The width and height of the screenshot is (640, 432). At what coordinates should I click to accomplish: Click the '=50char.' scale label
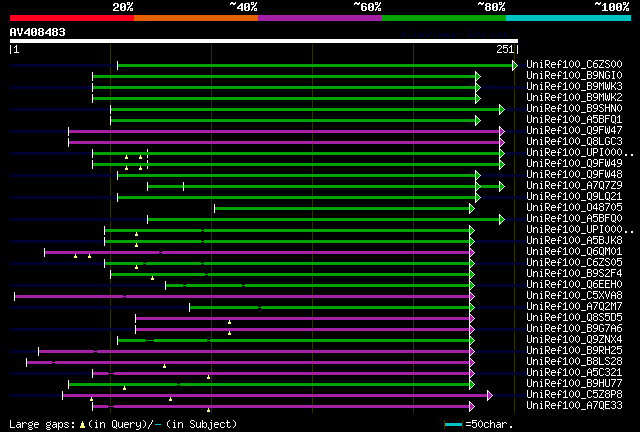click(489, 424)
